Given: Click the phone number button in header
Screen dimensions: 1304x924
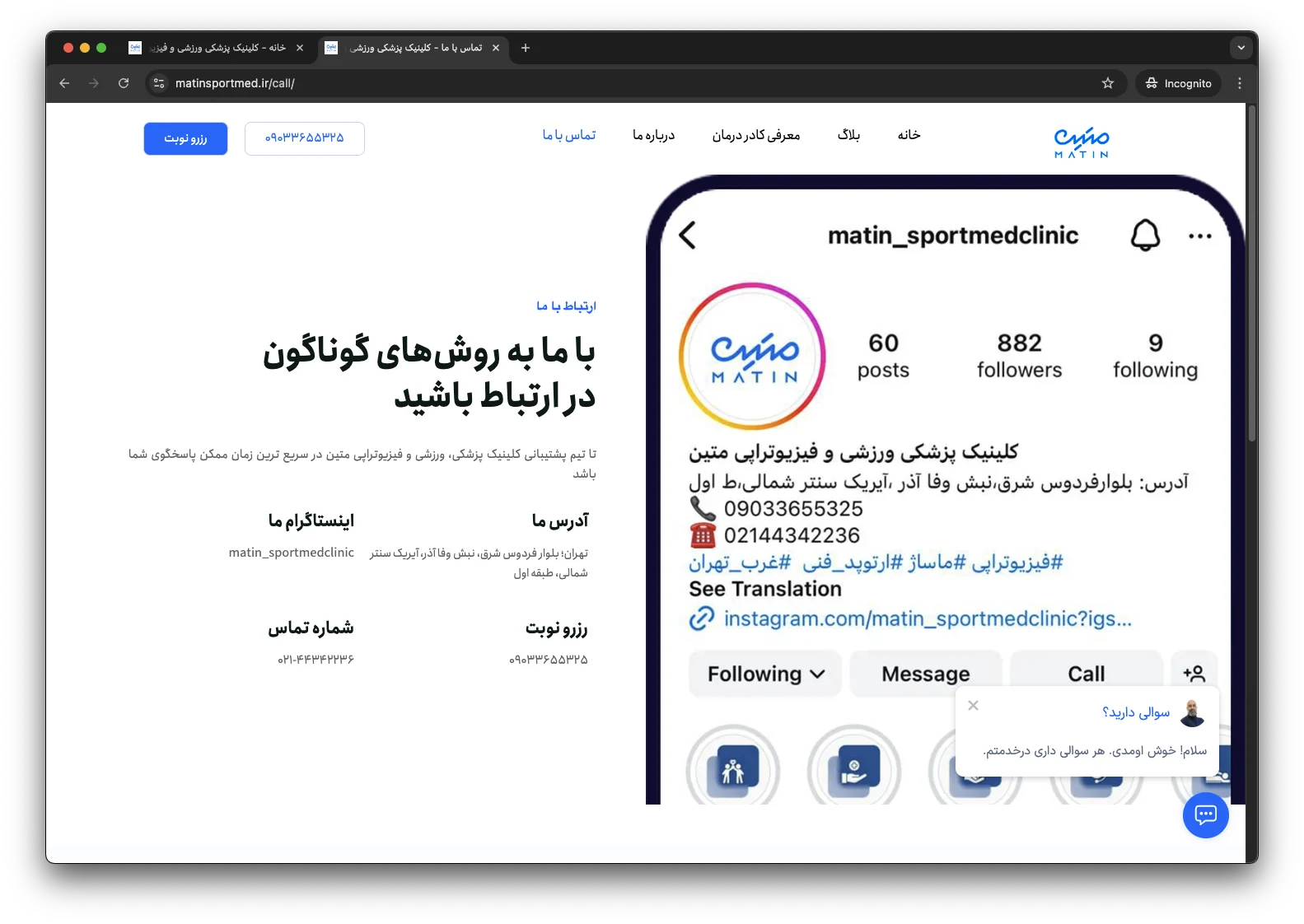Looking at the screenshot, I should [305, 138].
